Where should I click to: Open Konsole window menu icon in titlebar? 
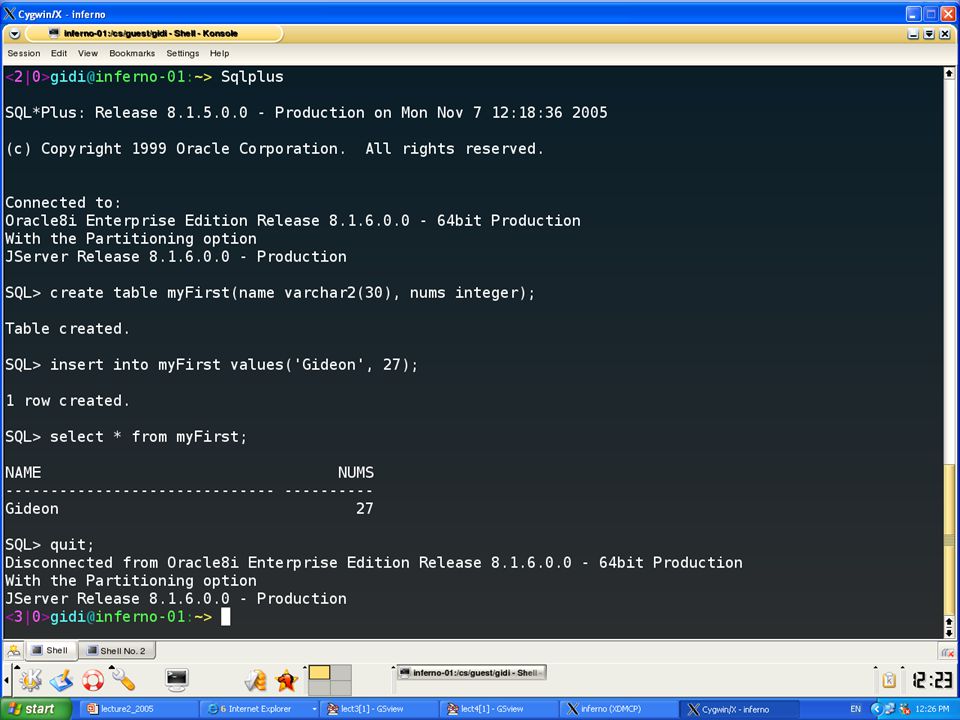click(x=15, y=34)
